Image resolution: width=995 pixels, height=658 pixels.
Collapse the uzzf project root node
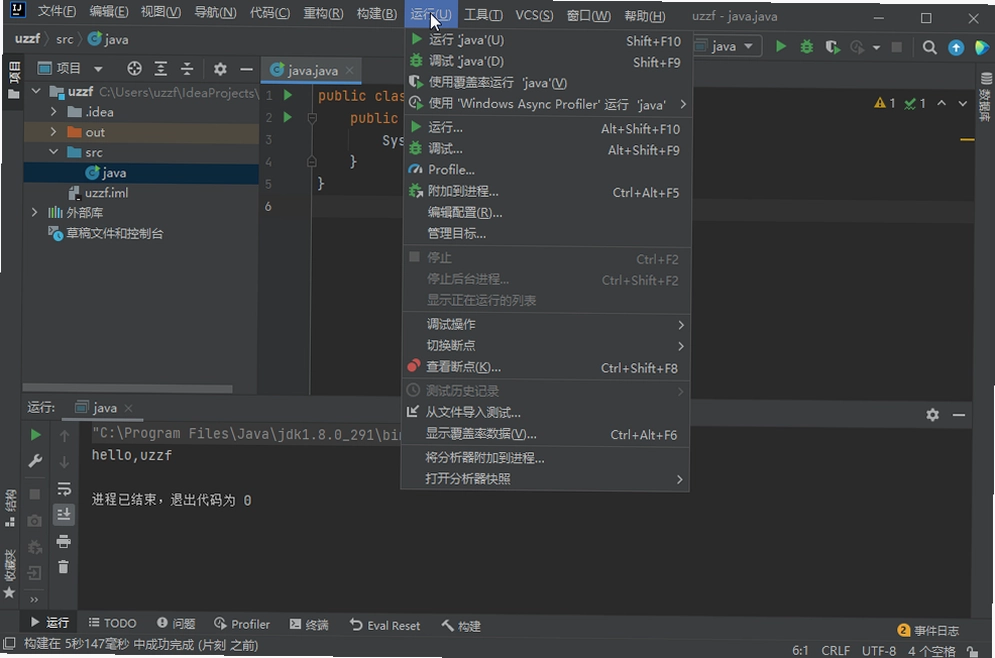pyautogui.click(x=36, y=91)
